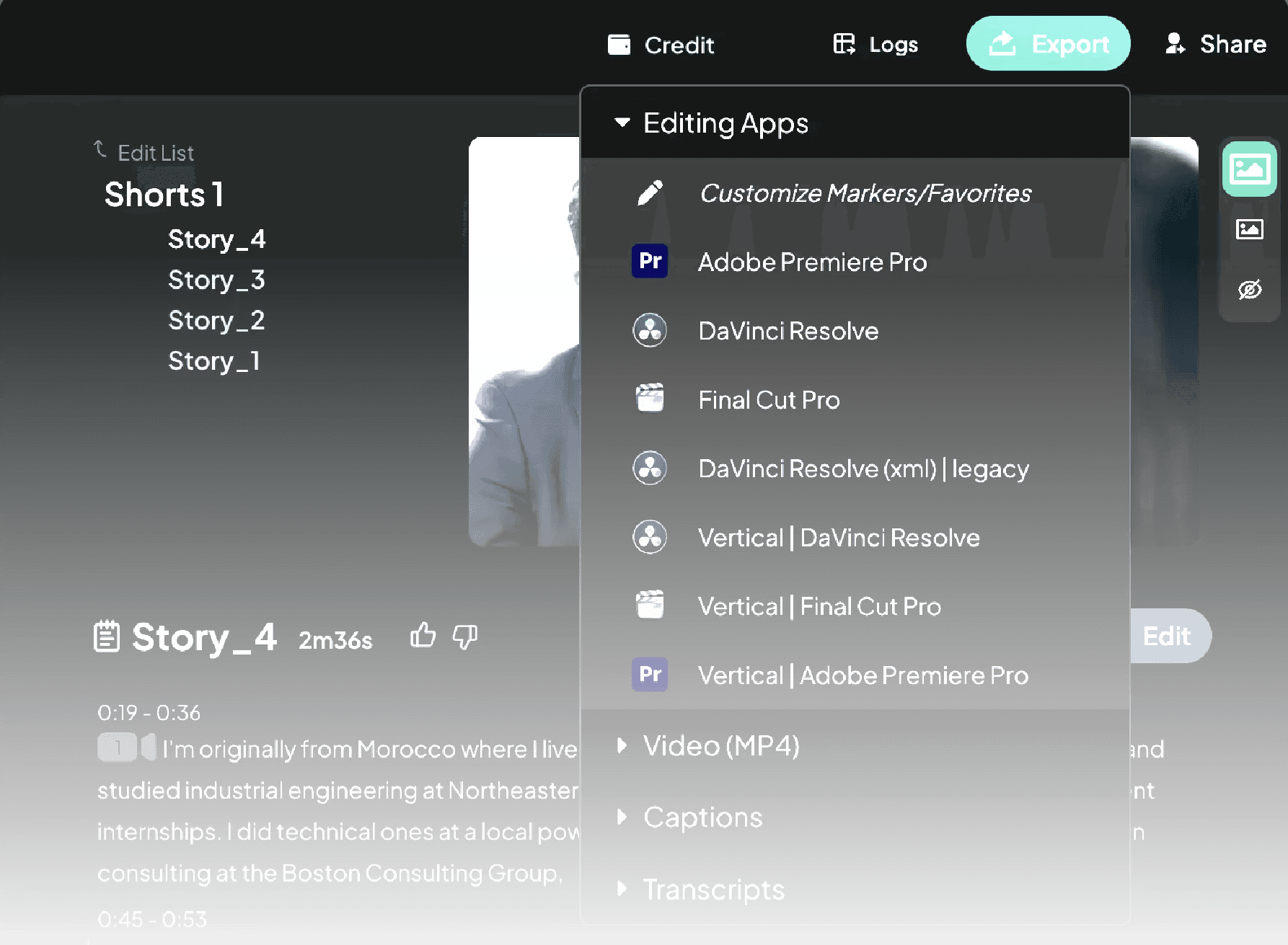
Task: Click the Vertical DaVinci Resolve icon
Action: pyautogui.click(x=650, y=536)
